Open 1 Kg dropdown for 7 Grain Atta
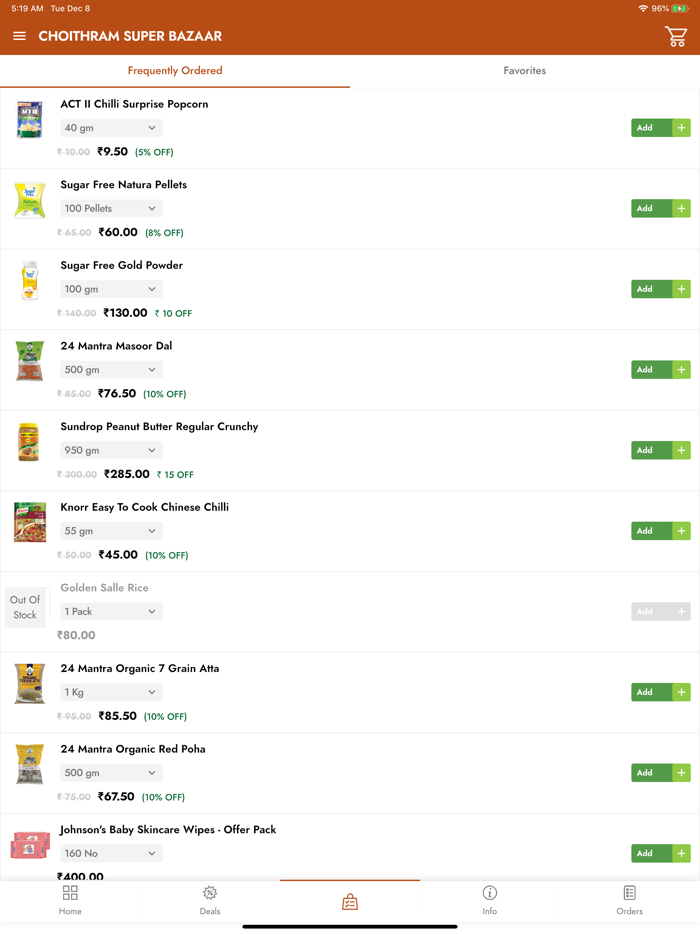The width and height of the screenshot is (700, 934). click(110, 692)
